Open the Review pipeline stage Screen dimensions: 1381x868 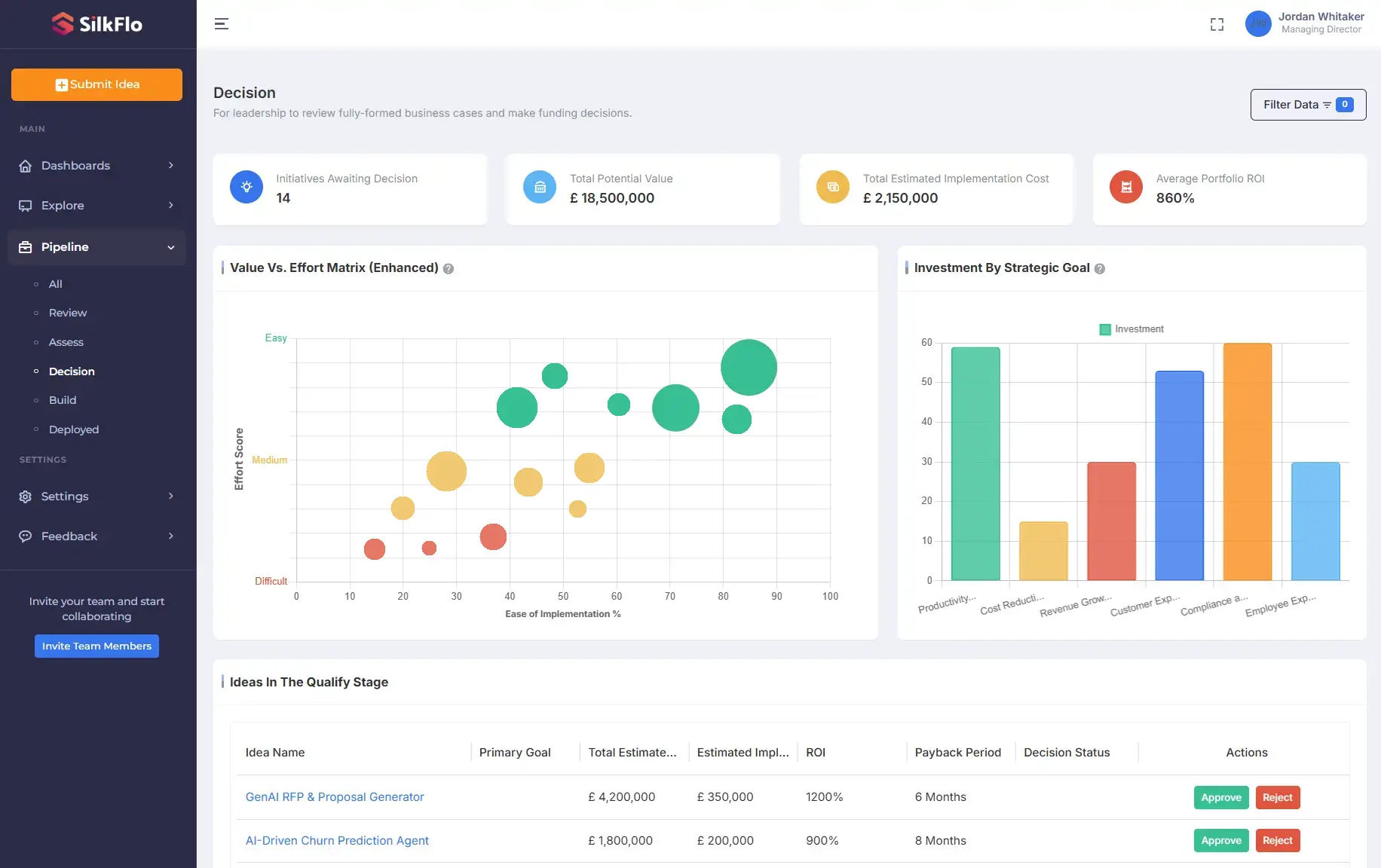[68, 313]
